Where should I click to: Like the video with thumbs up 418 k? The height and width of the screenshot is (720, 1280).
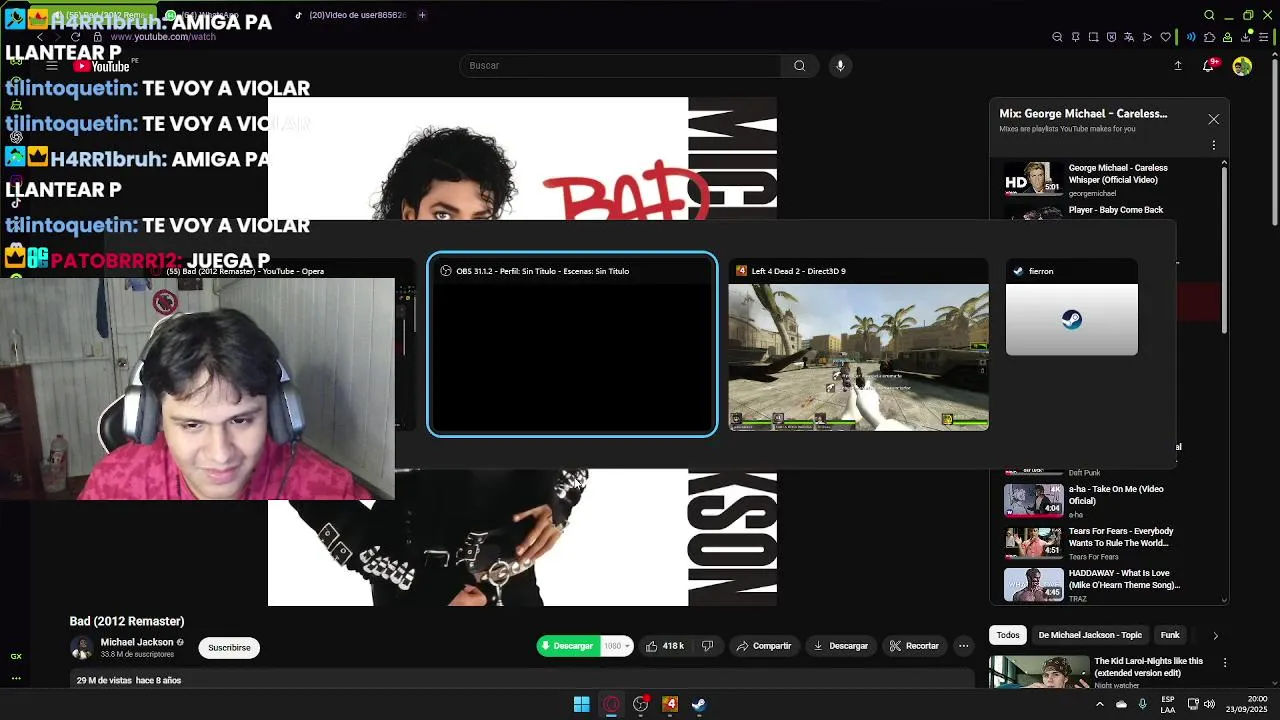[664, 646]
